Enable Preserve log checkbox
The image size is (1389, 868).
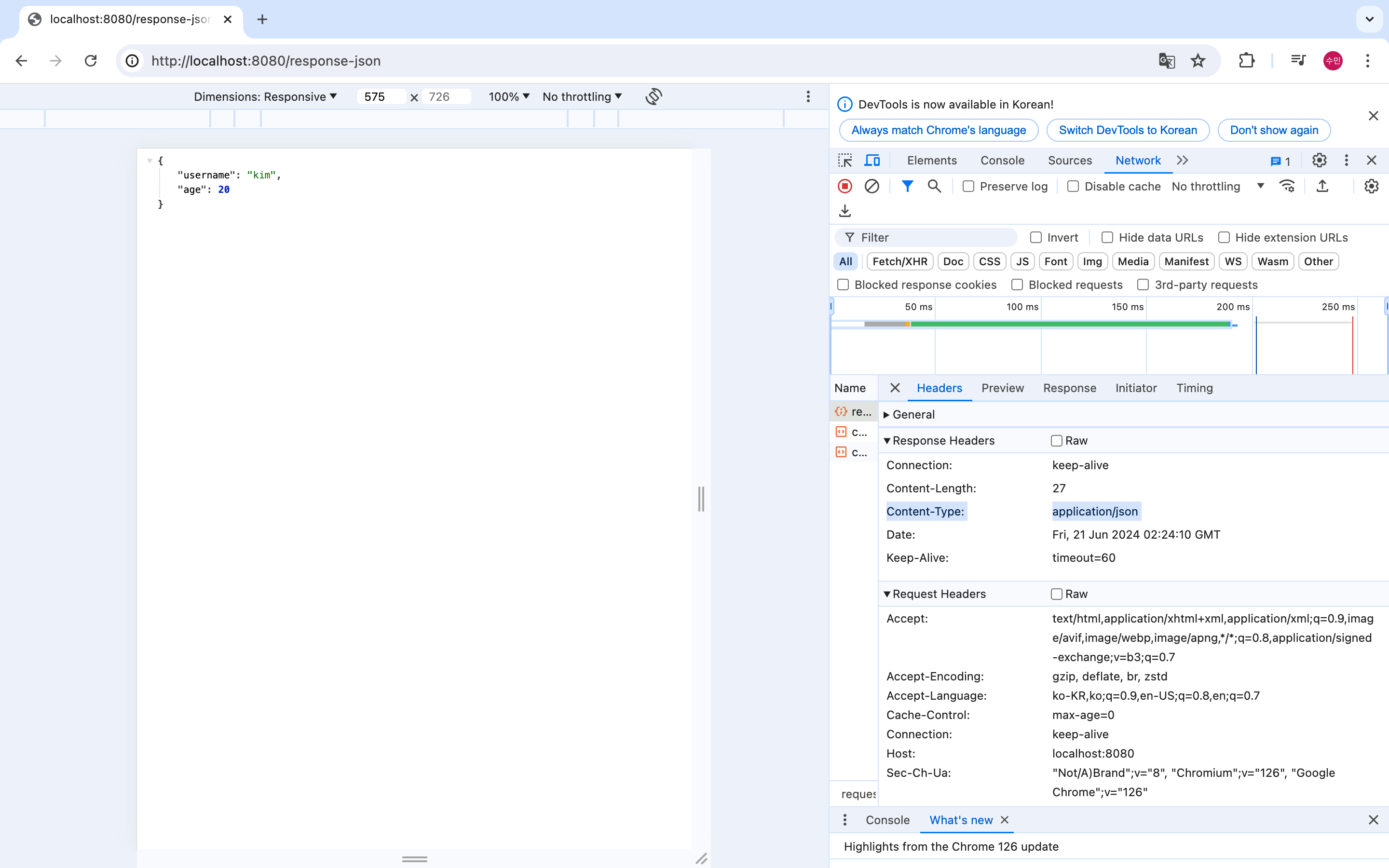(x=968, y=186)
